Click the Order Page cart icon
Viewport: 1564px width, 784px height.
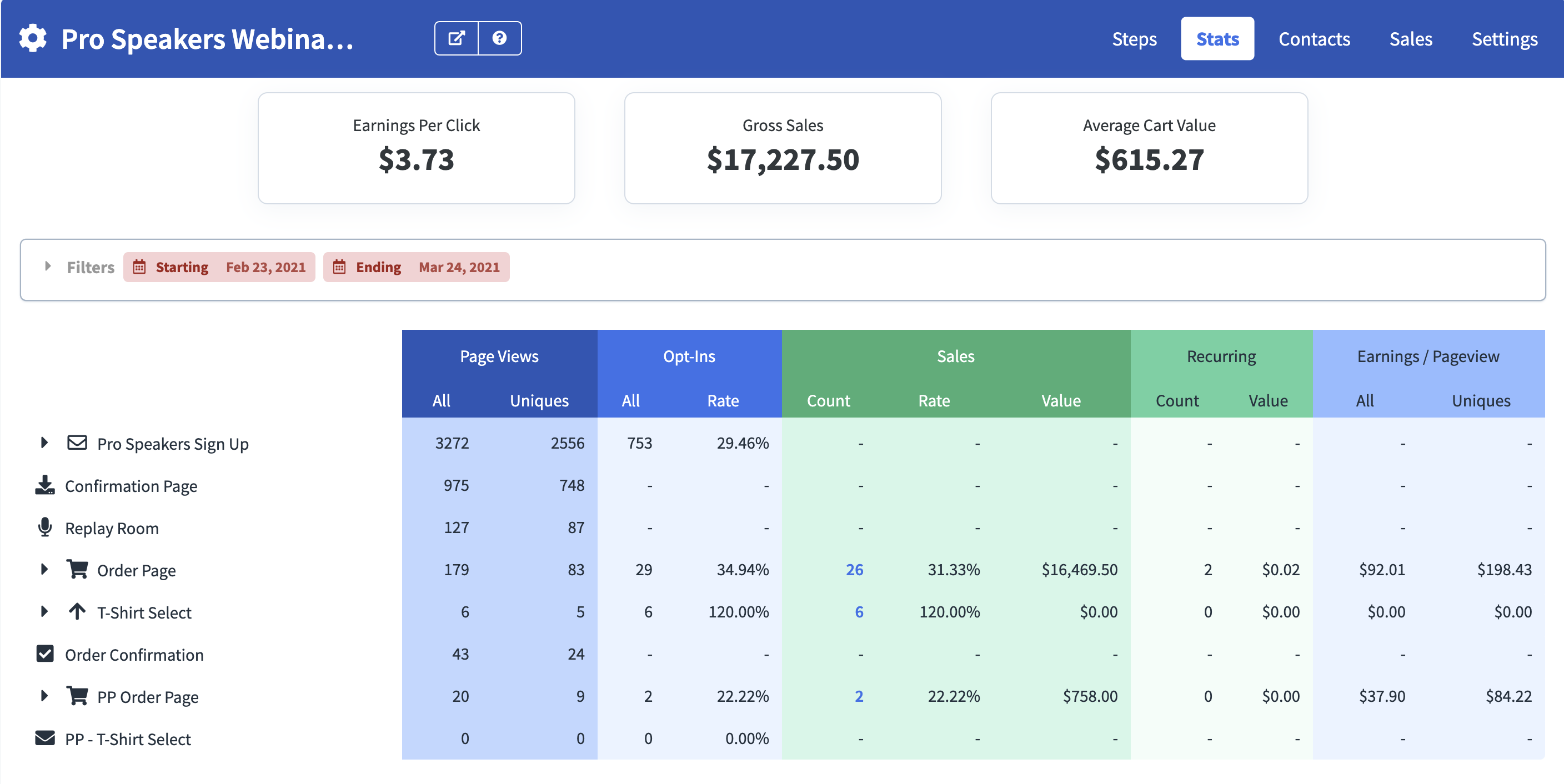tap(77, 569)
